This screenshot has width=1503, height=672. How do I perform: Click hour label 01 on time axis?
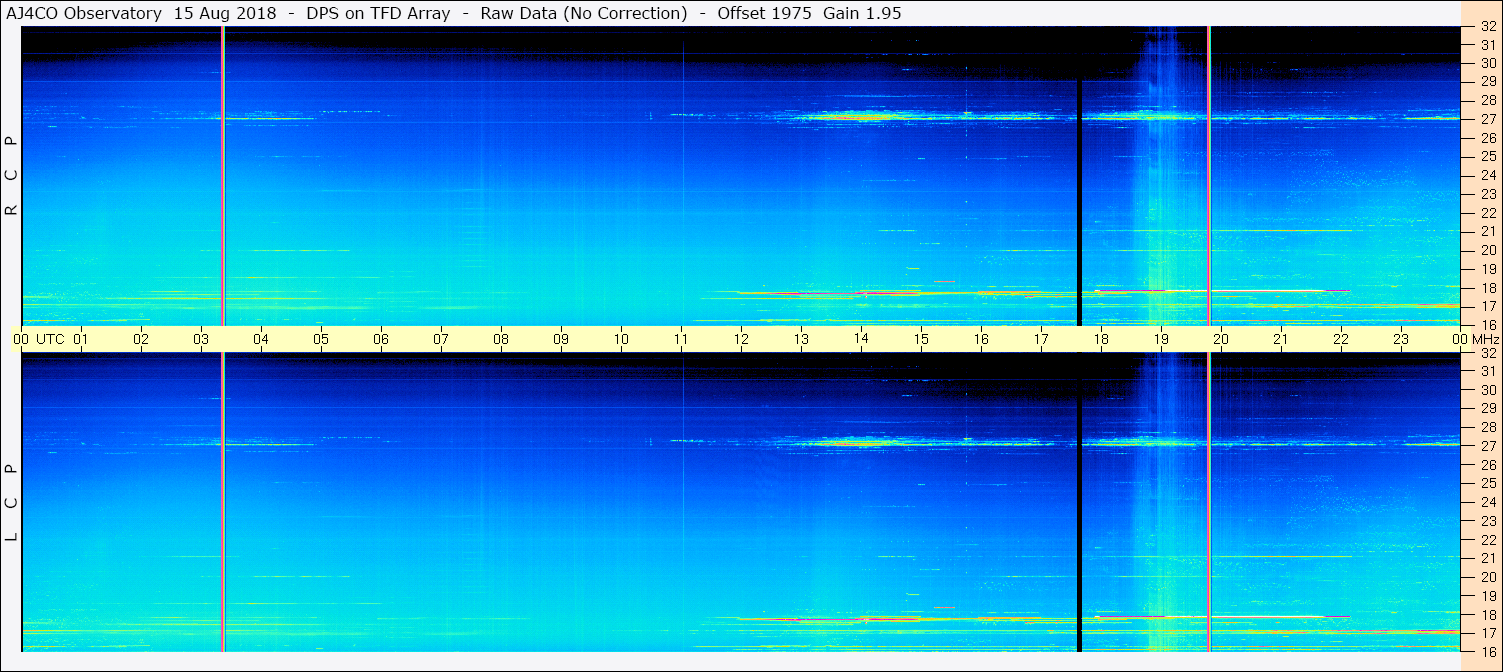click(x=81, y=339)
